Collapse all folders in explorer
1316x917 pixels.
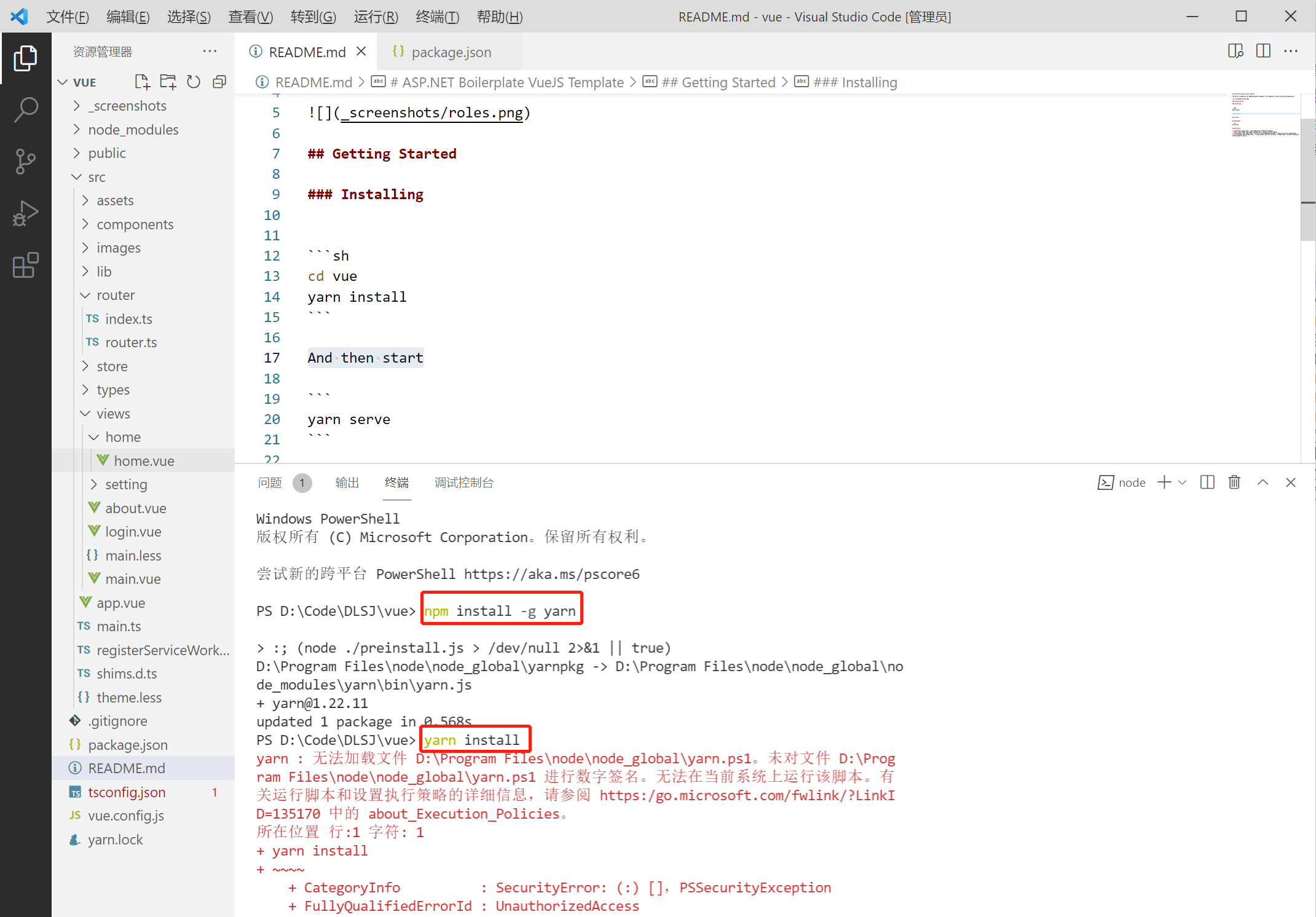point(219,82)
